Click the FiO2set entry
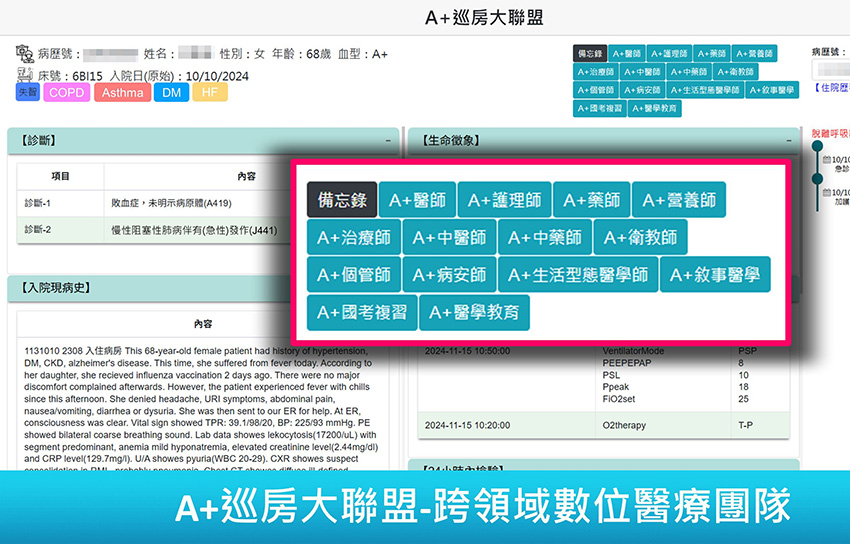The width and height of the screenshot is (850, 544). click(x=619, y=399)
